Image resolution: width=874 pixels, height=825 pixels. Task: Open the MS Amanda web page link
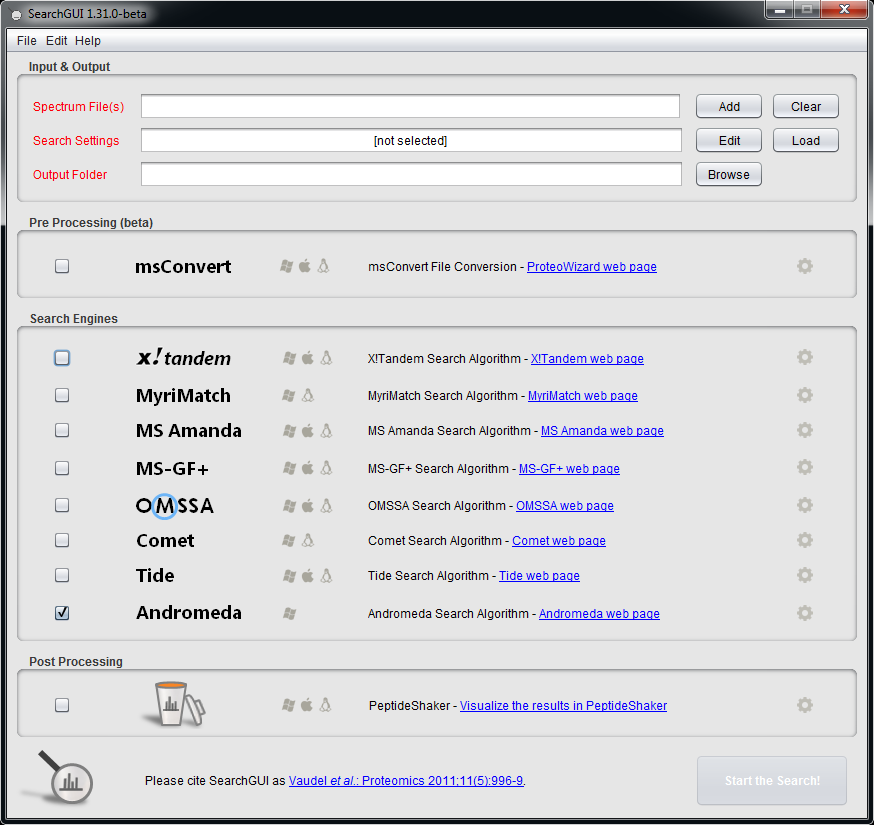(602, 431)
